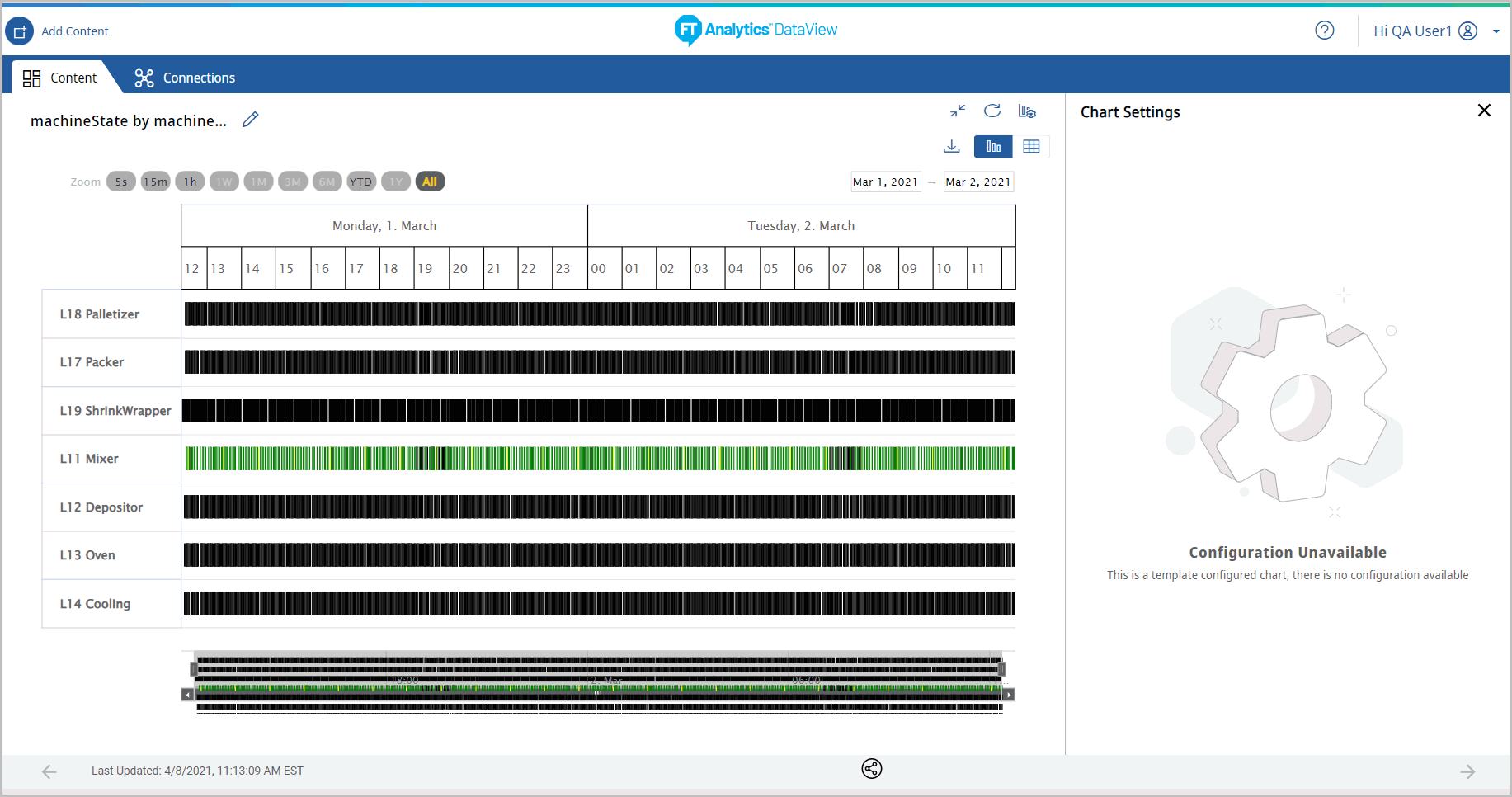Refresh the chart data
The width and height of the screenshot is (1512, 797).
(992, 111)
